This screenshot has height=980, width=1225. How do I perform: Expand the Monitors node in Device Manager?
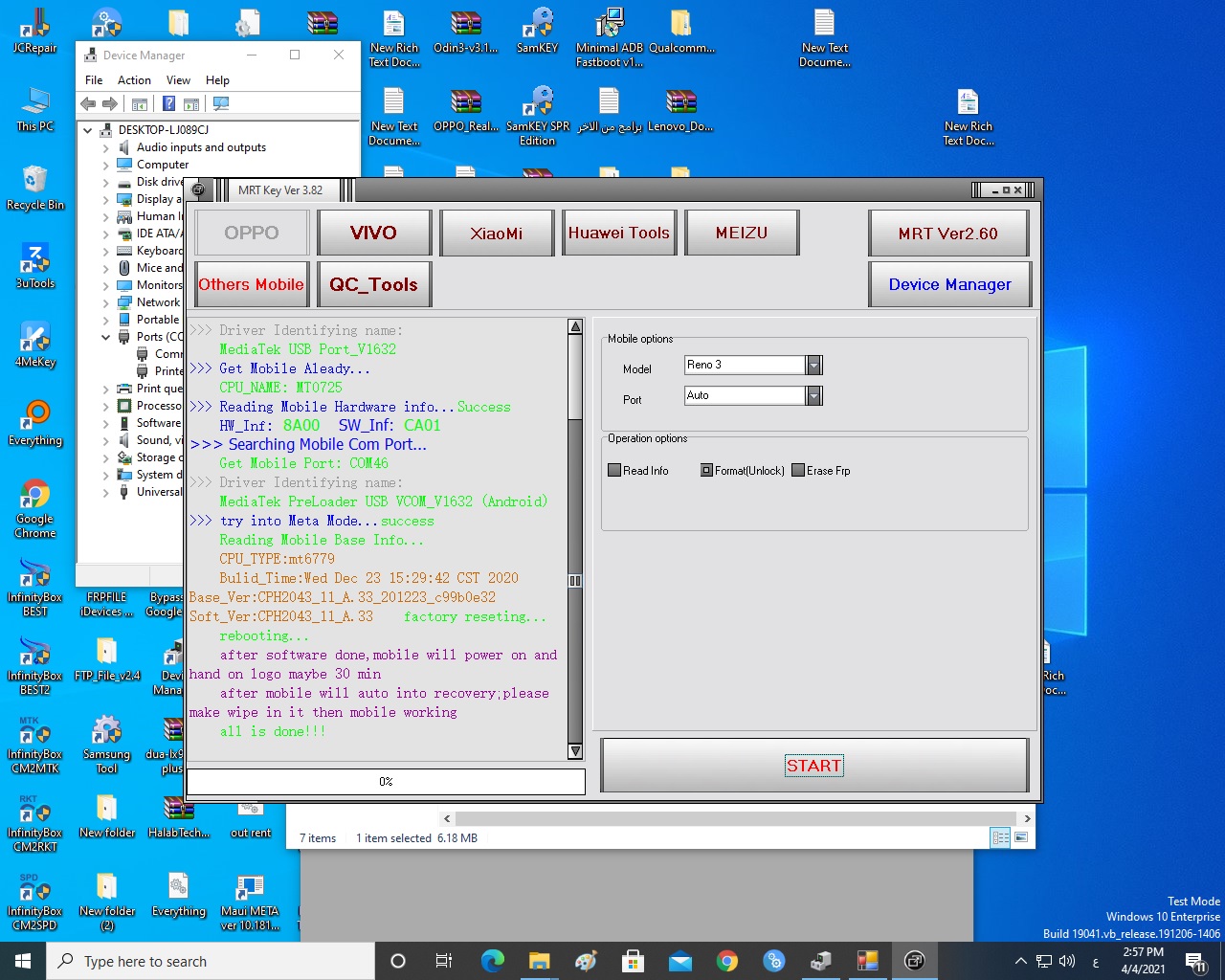pyautogui.click(x=105, y=285)
